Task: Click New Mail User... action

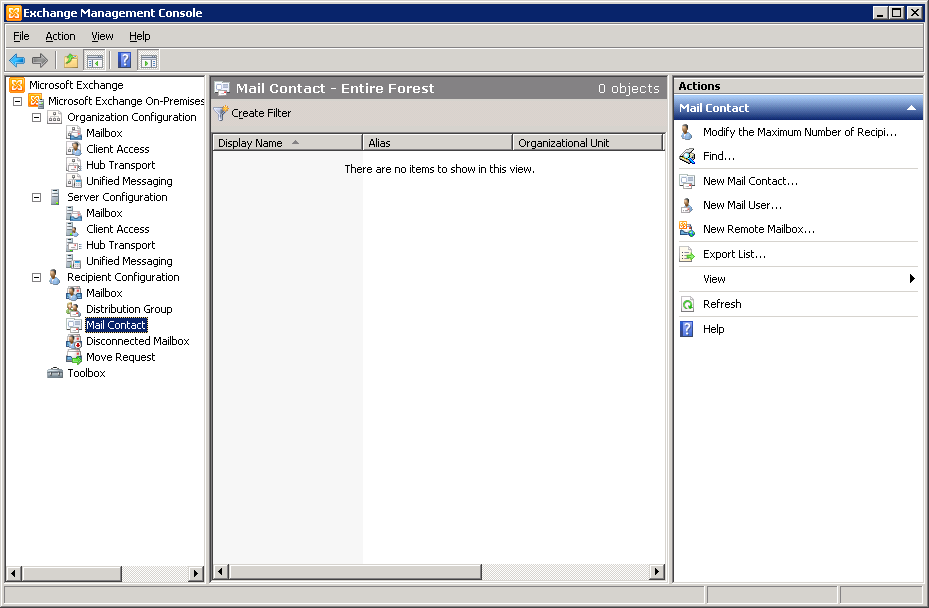Action: coord(742,205)
